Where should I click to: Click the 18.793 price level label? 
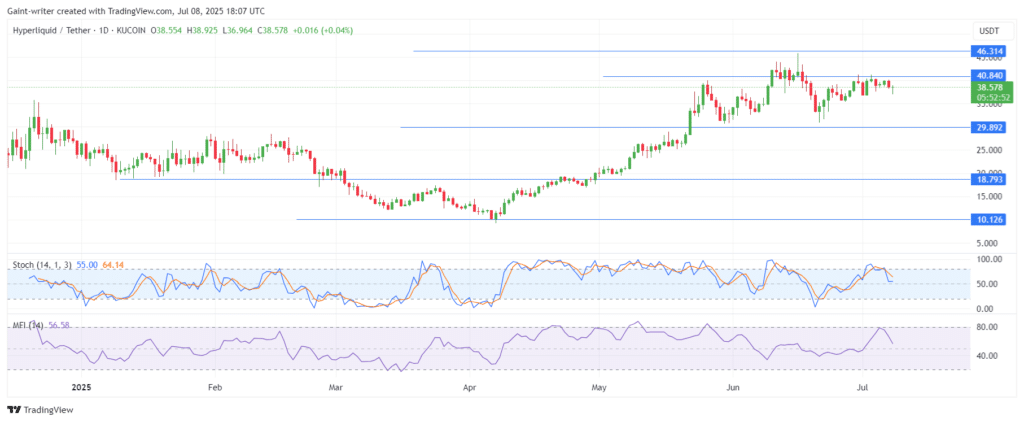point(987,179)
